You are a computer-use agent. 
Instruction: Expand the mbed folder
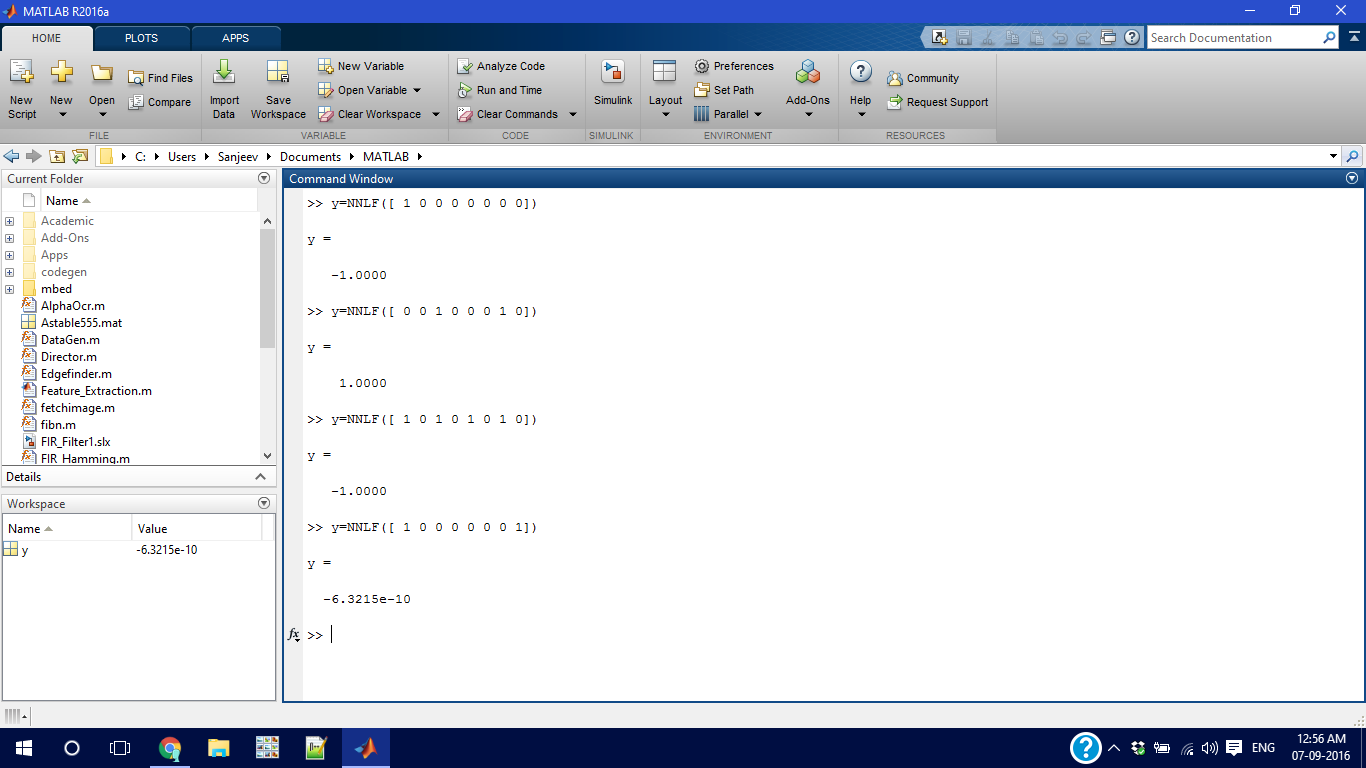click(9, 289)
